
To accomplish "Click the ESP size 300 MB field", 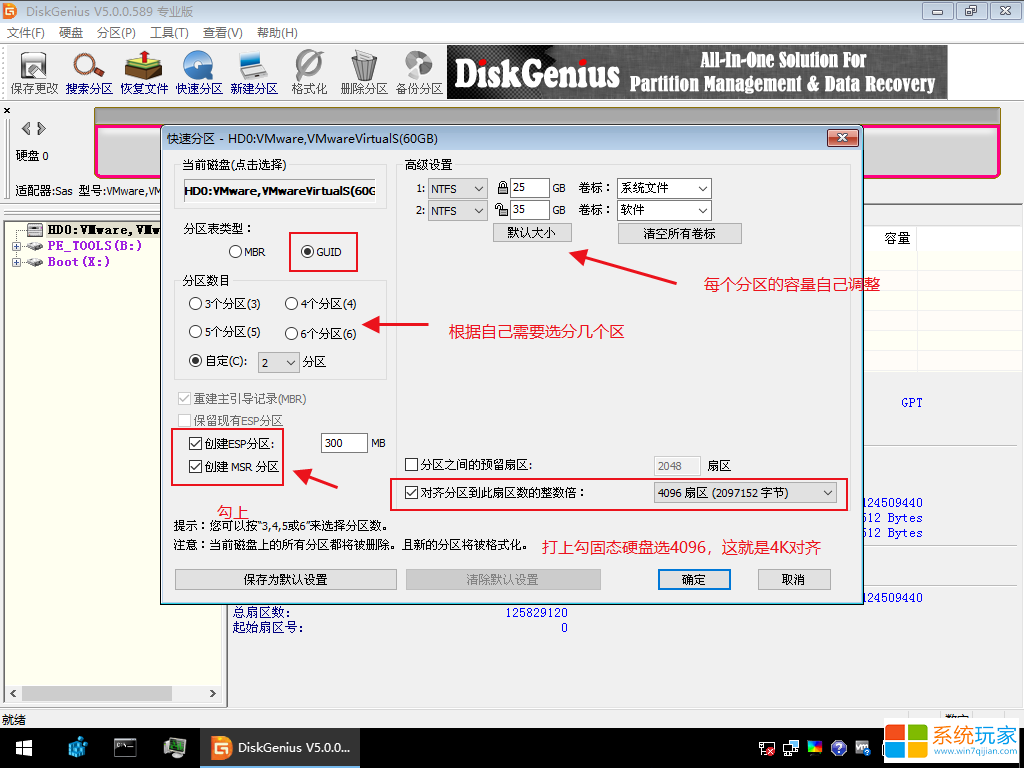I will (344, 443).
